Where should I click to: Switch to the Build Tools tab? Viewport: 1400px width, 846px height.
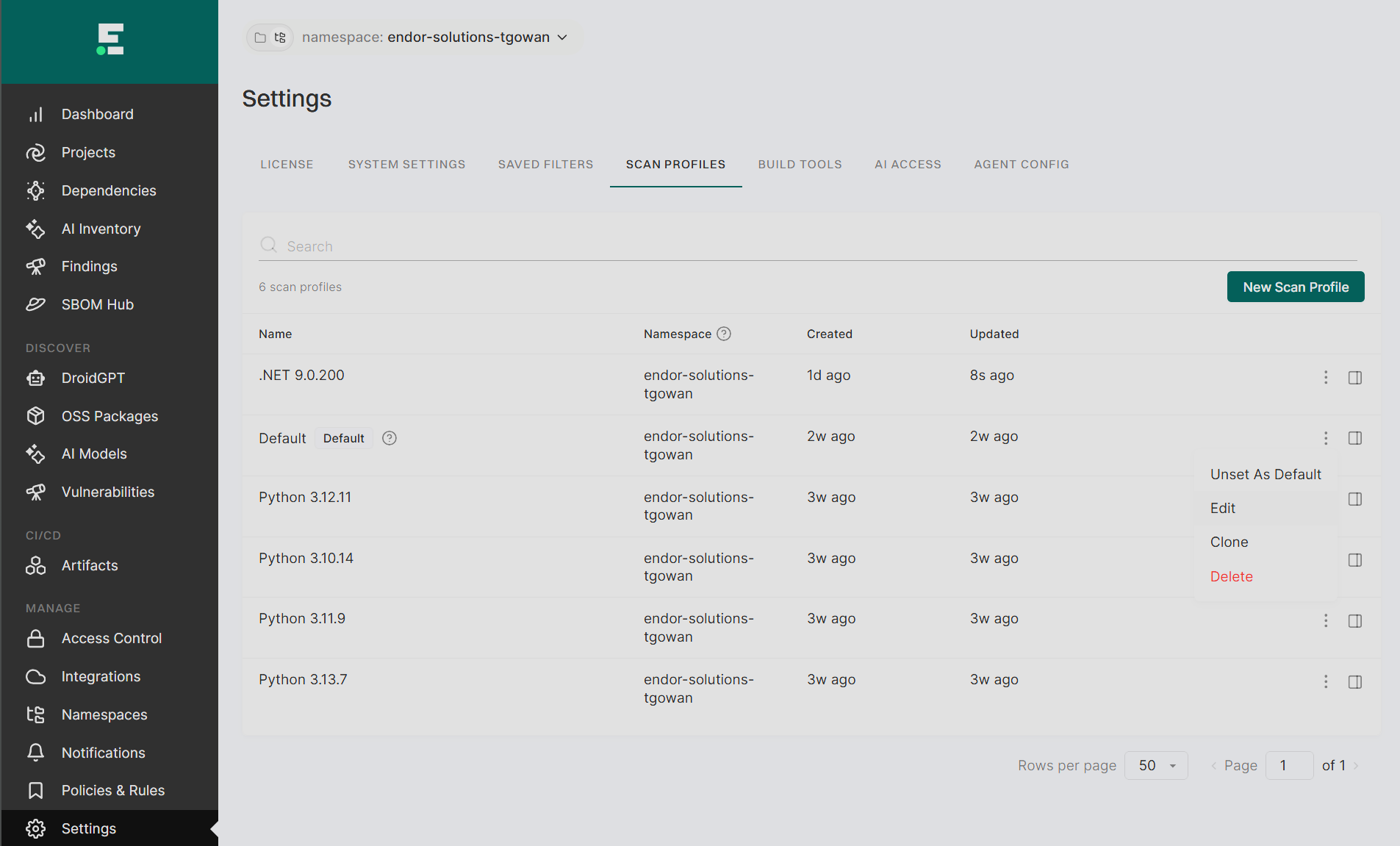click(800, 165)
